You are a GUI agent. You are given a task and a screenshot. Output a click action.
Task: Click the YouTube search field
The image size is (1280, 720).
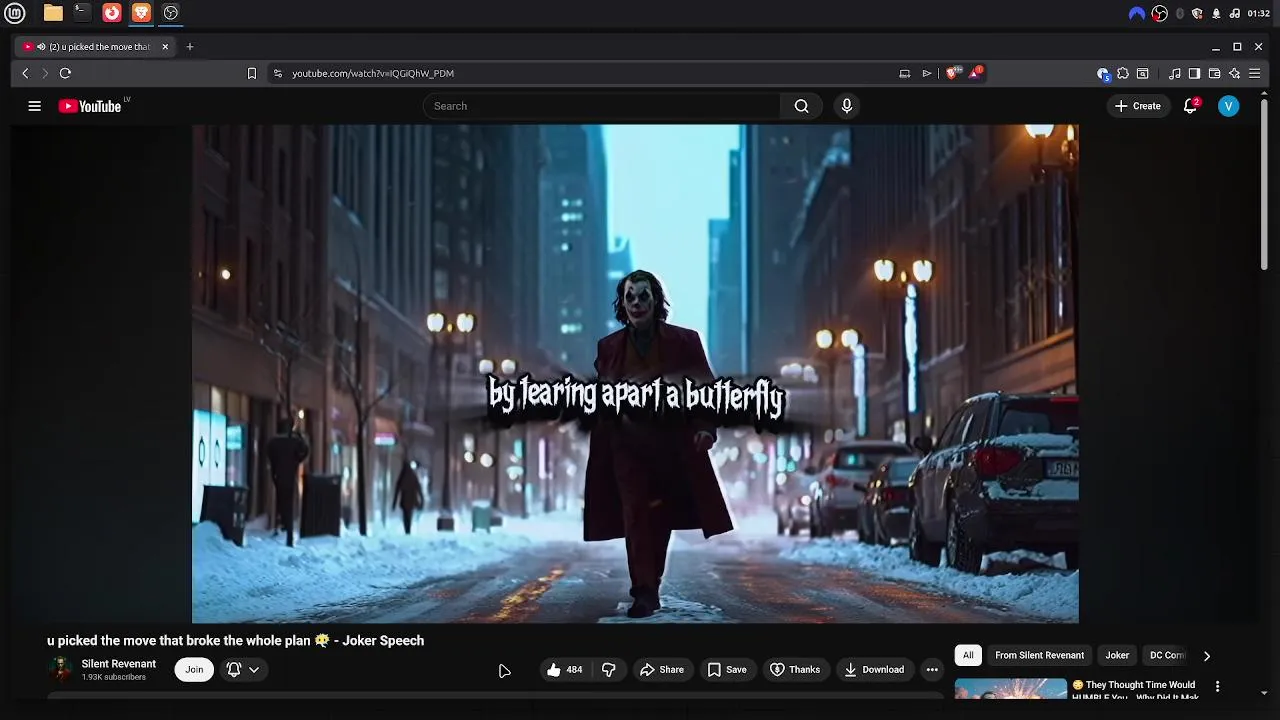coord(602,106)
